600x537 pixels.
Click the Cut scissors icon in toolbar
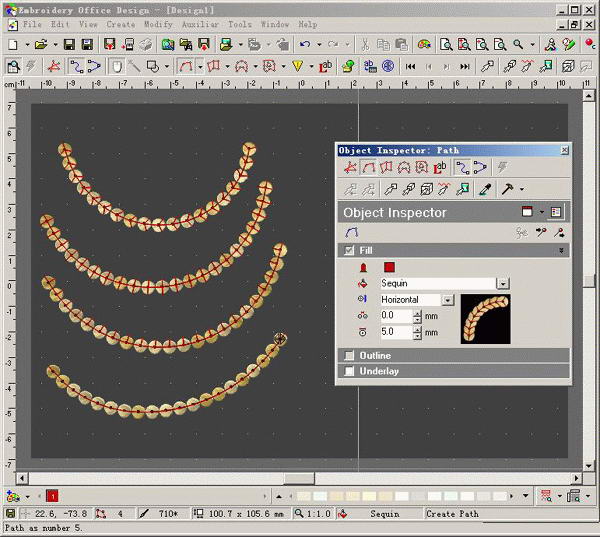click(365, 44)
